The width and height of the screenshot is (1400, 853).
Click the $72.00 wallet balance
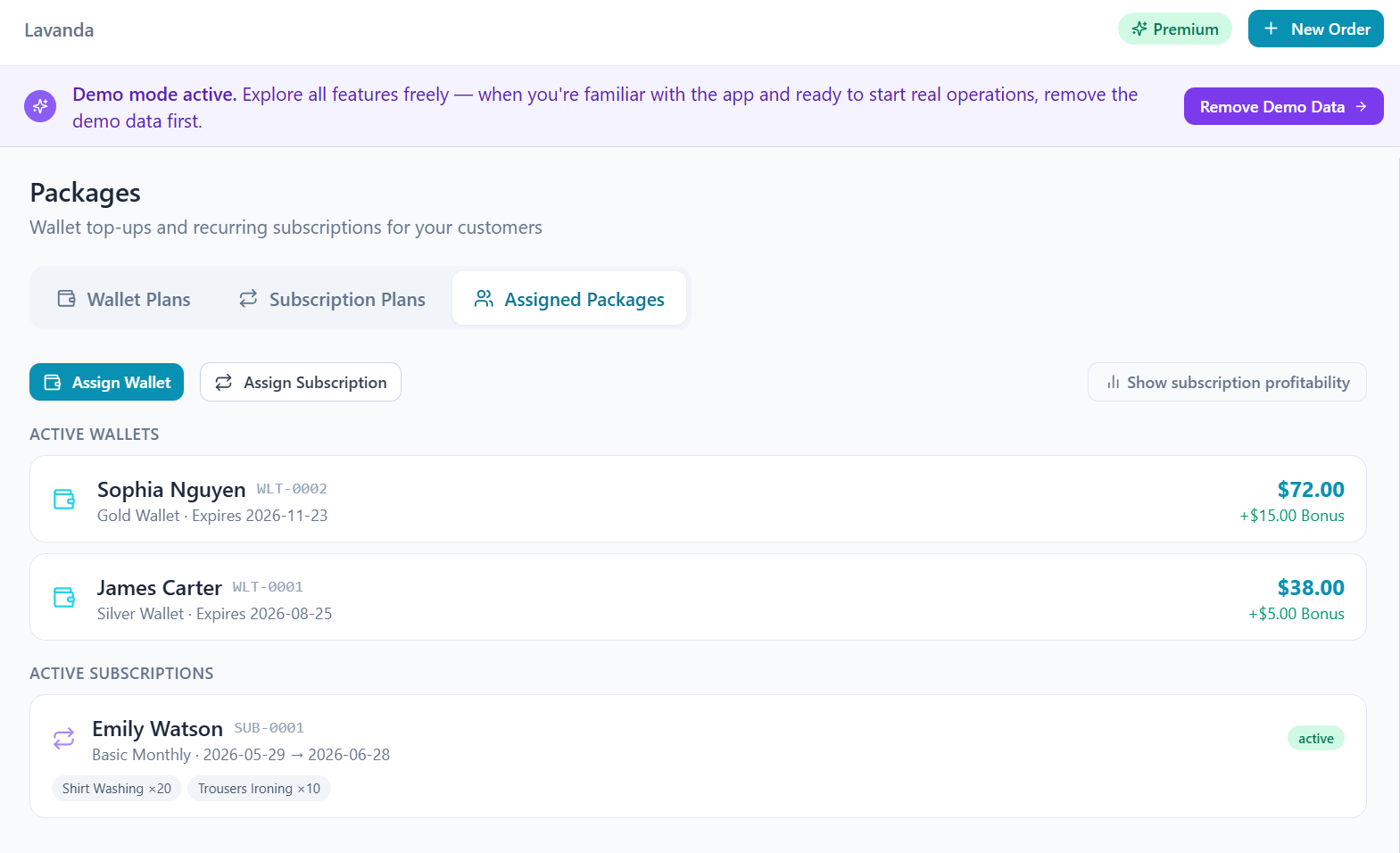pos(1311,489)
